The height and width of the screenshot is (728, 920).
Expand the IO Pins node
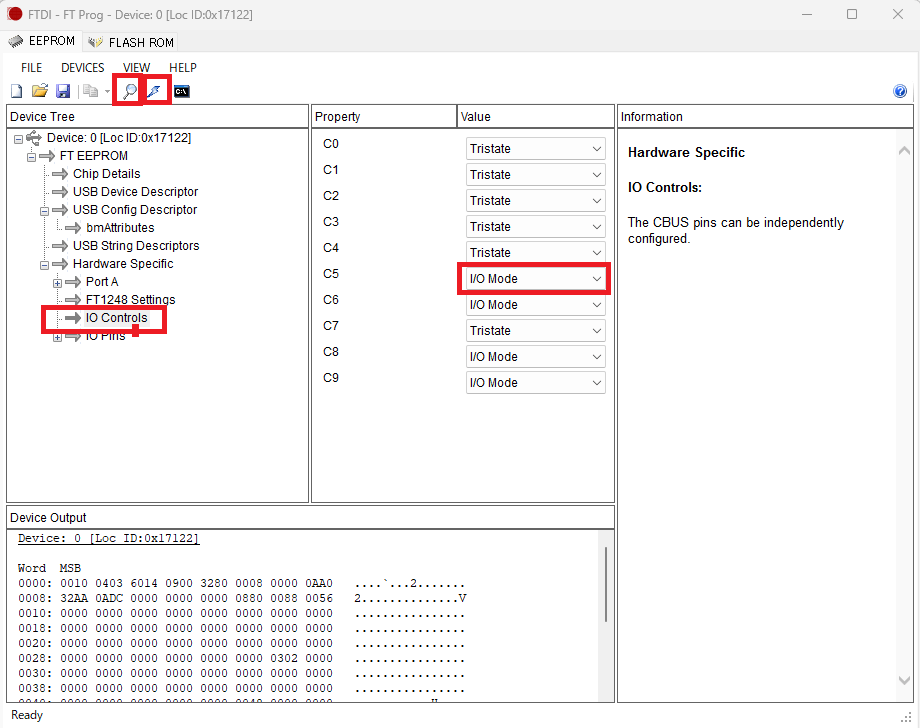click(x=58, y=337)
